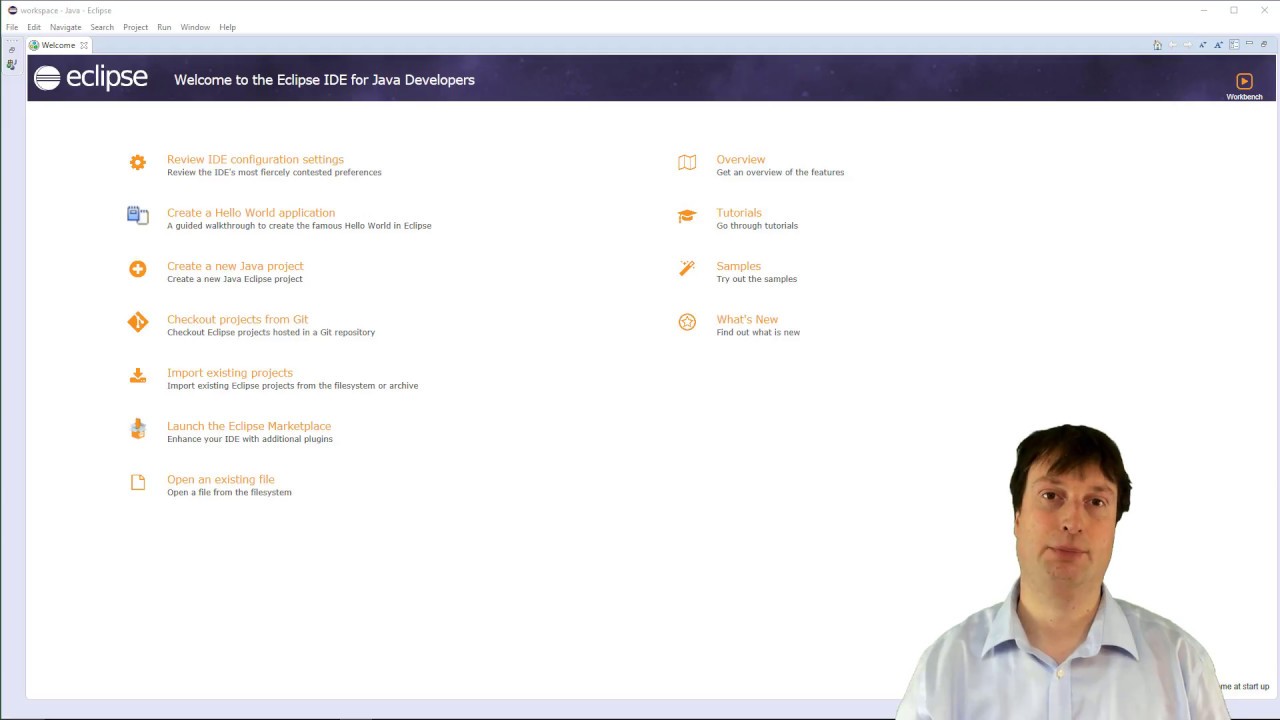Viewport: 1280px width, 720px height.
Task: Toggle the Customize page layout icon
Action: point(1234,45)
